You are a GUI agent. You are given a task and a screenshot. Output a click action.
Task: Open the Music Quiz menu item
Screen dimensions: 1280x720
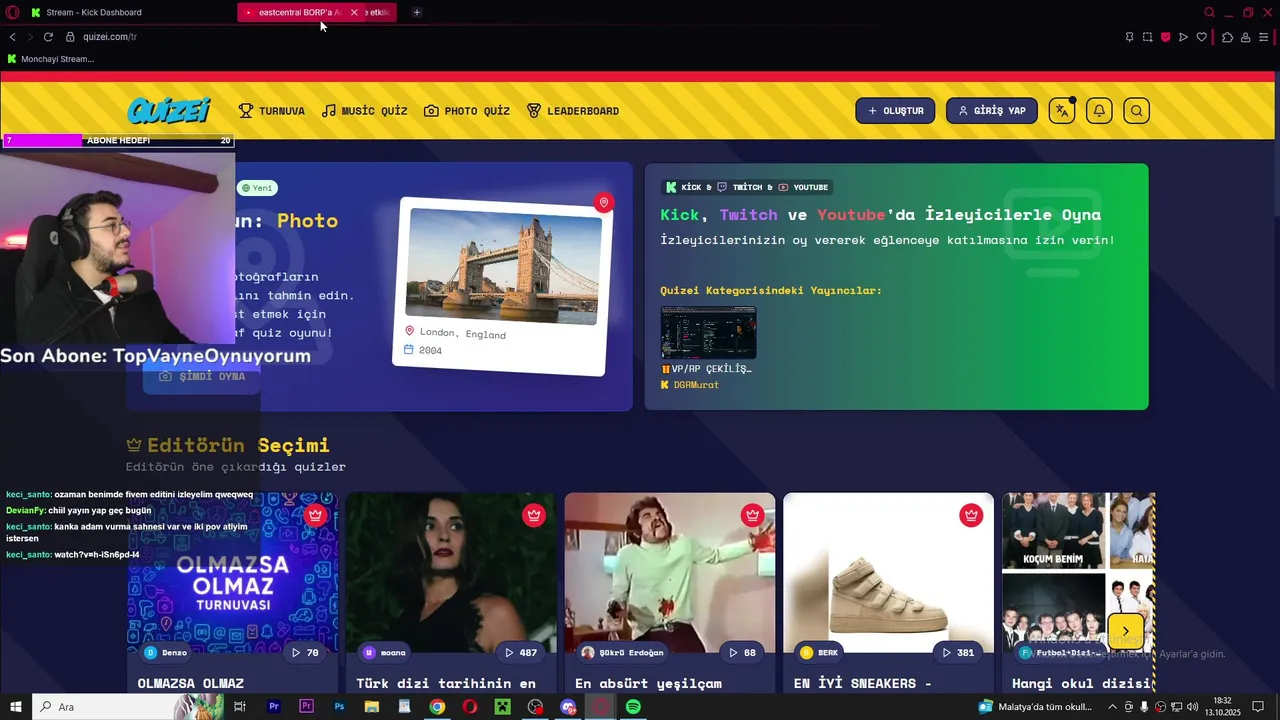[365, 111]
